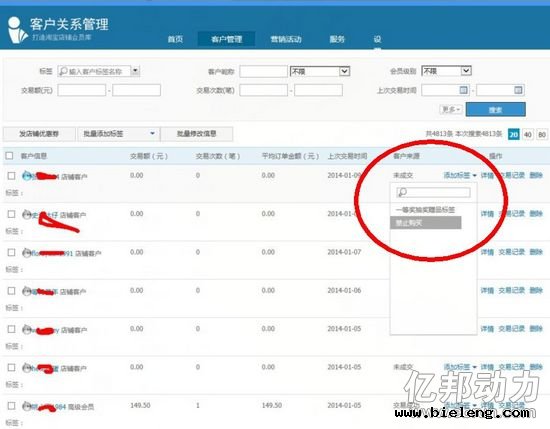Click 删除 on the 2014-01-05 未成交 row
Viewport: 550px width, 429px height.
click(536, 367)
